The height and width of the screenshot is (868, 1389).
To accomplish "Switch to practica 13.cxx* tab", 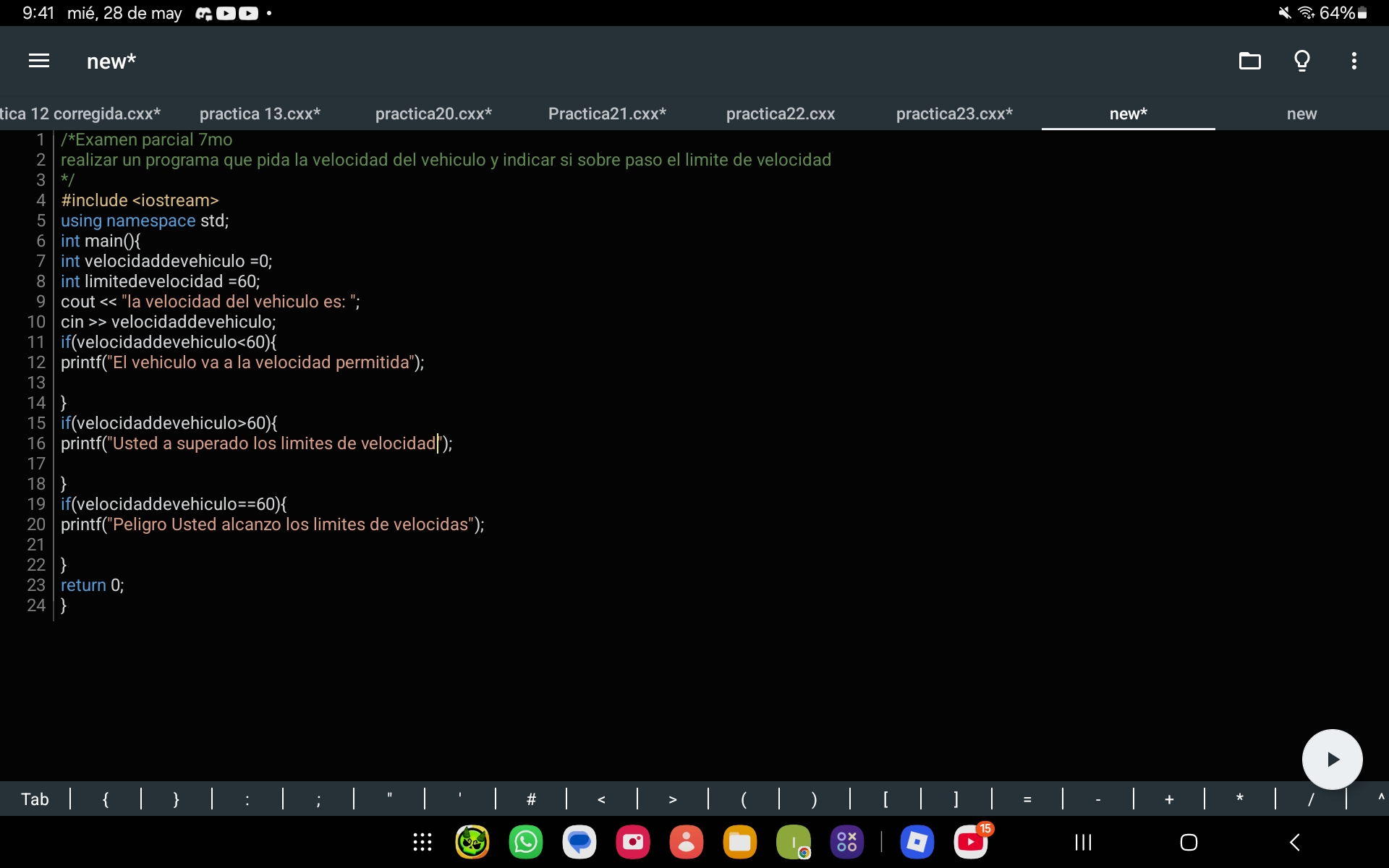I will pyautogui.click(x=260, y=114).
